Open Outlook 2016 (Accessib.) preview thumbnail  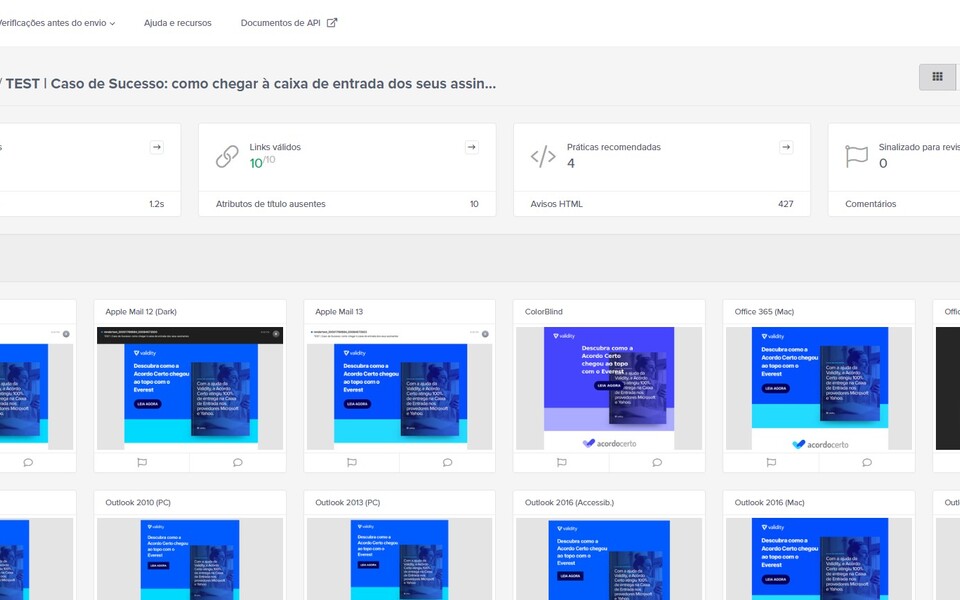[x=609, y=559]
